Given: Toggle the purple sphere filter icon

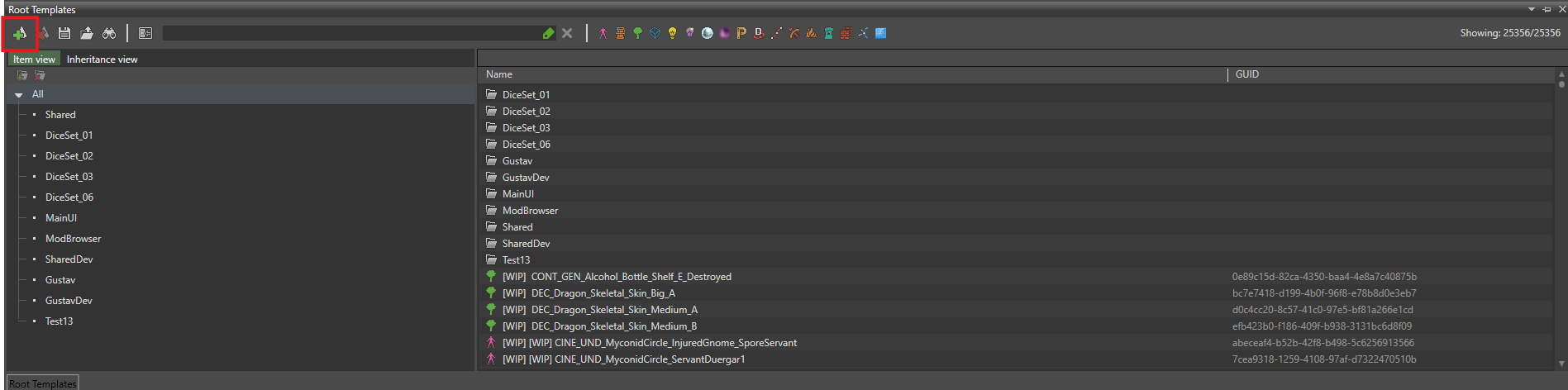Looking at the screenshot, I should pyautogui.click(x=724, y=33).
